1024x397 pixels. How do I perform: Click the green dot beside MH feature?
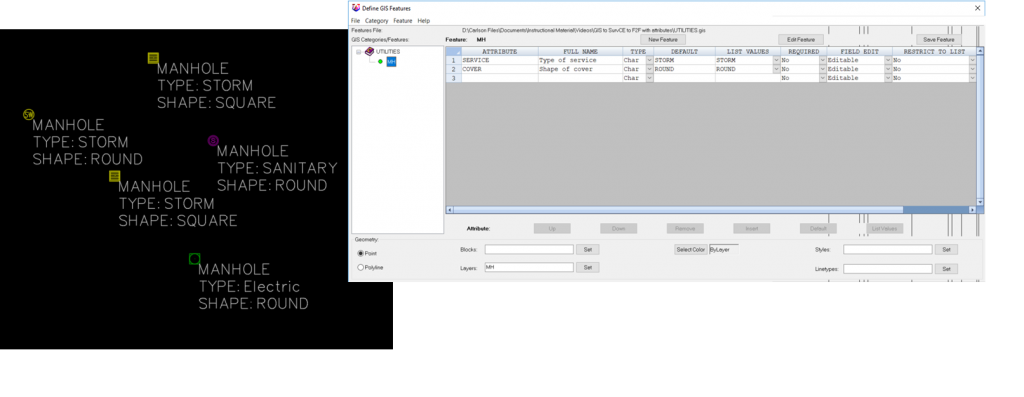[x=380, y=61]
